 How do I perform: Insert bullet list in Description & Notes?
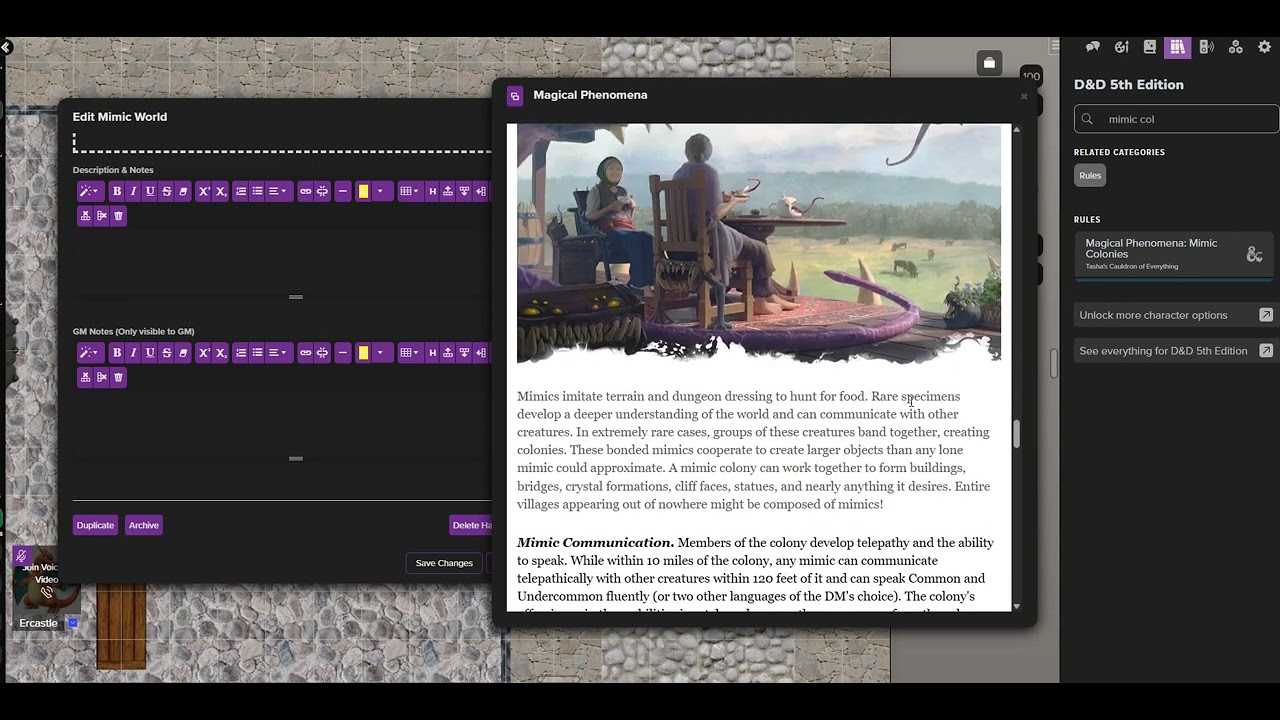click(x=257, y=191)
